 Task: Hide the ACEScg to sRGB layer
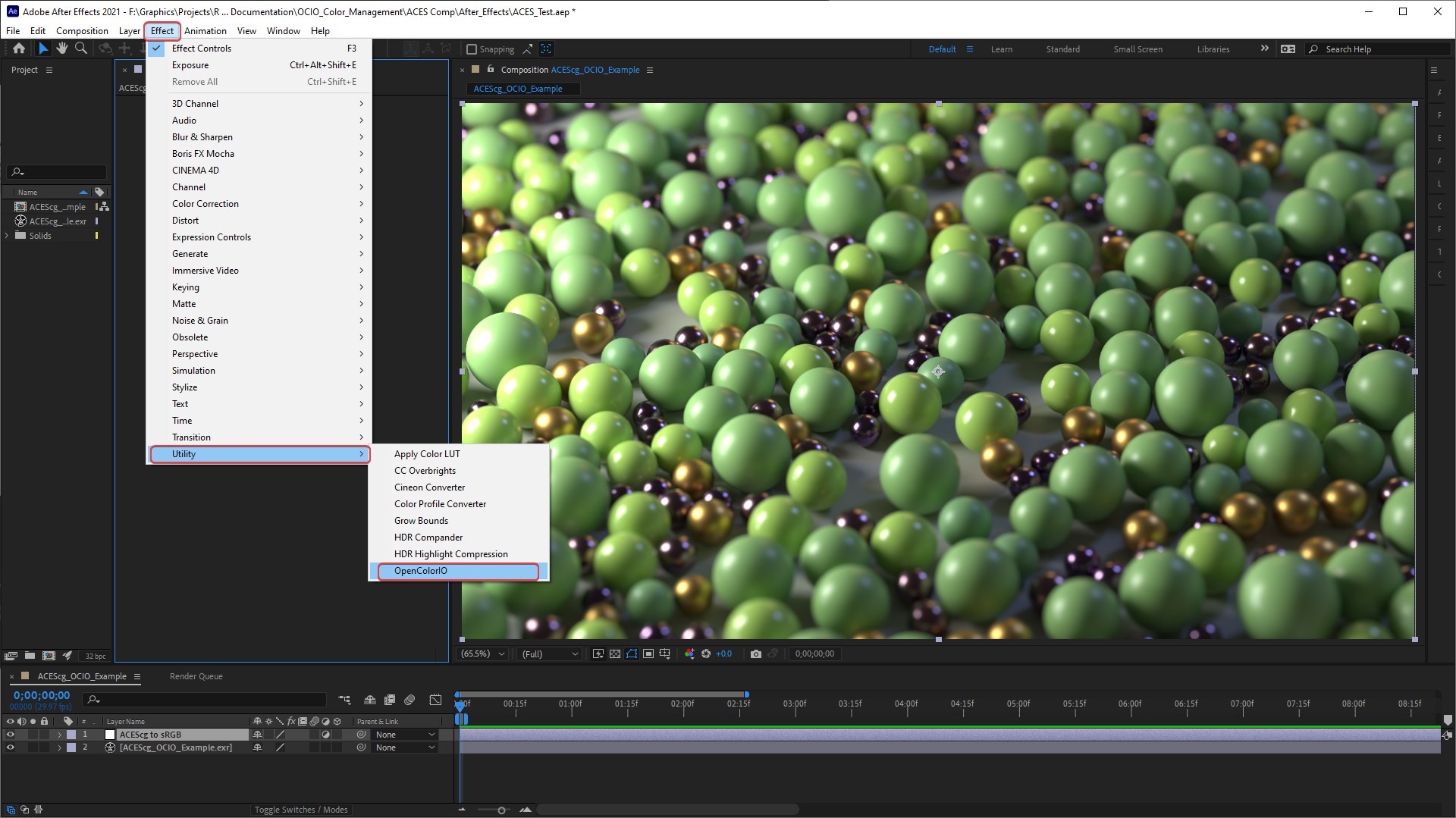(11, 735)
